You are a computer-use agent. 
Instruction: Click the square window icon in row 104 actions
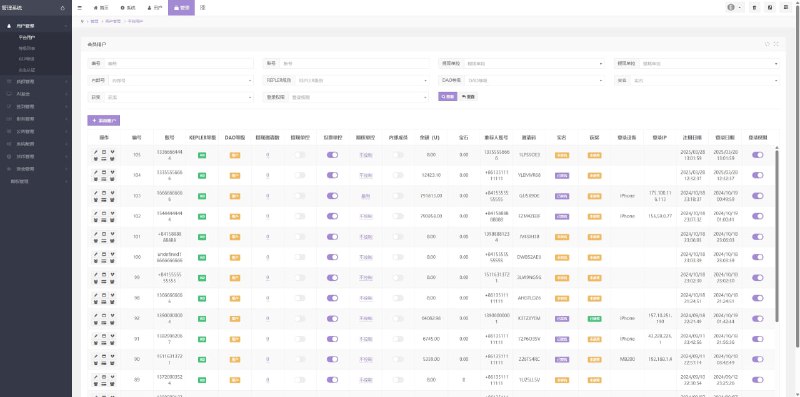click(104, 172)
